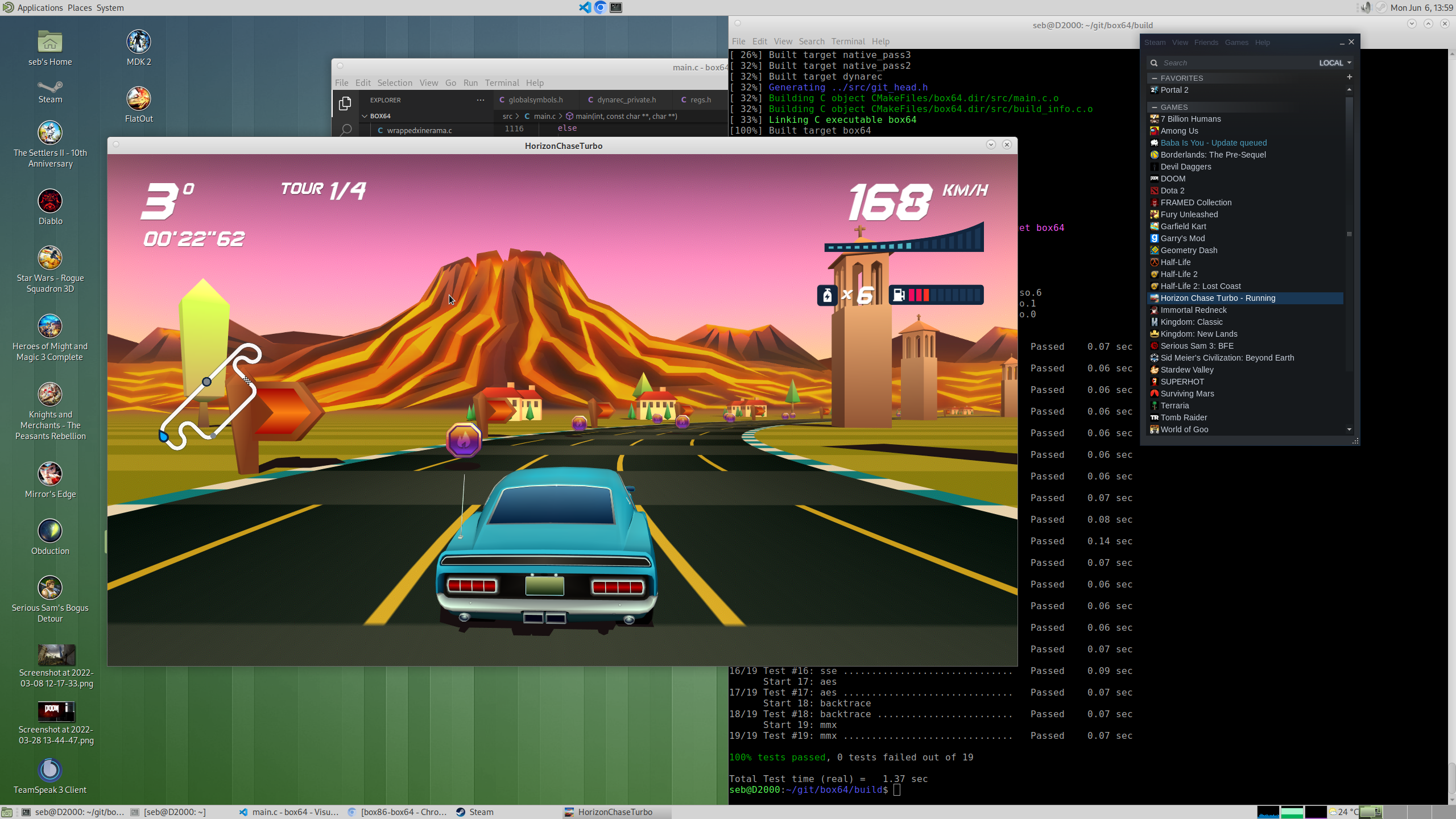Click VS Code launcher in top panel
Image resolution: width=1456 pixels, height=819 pixels.
tap(585, 7)
